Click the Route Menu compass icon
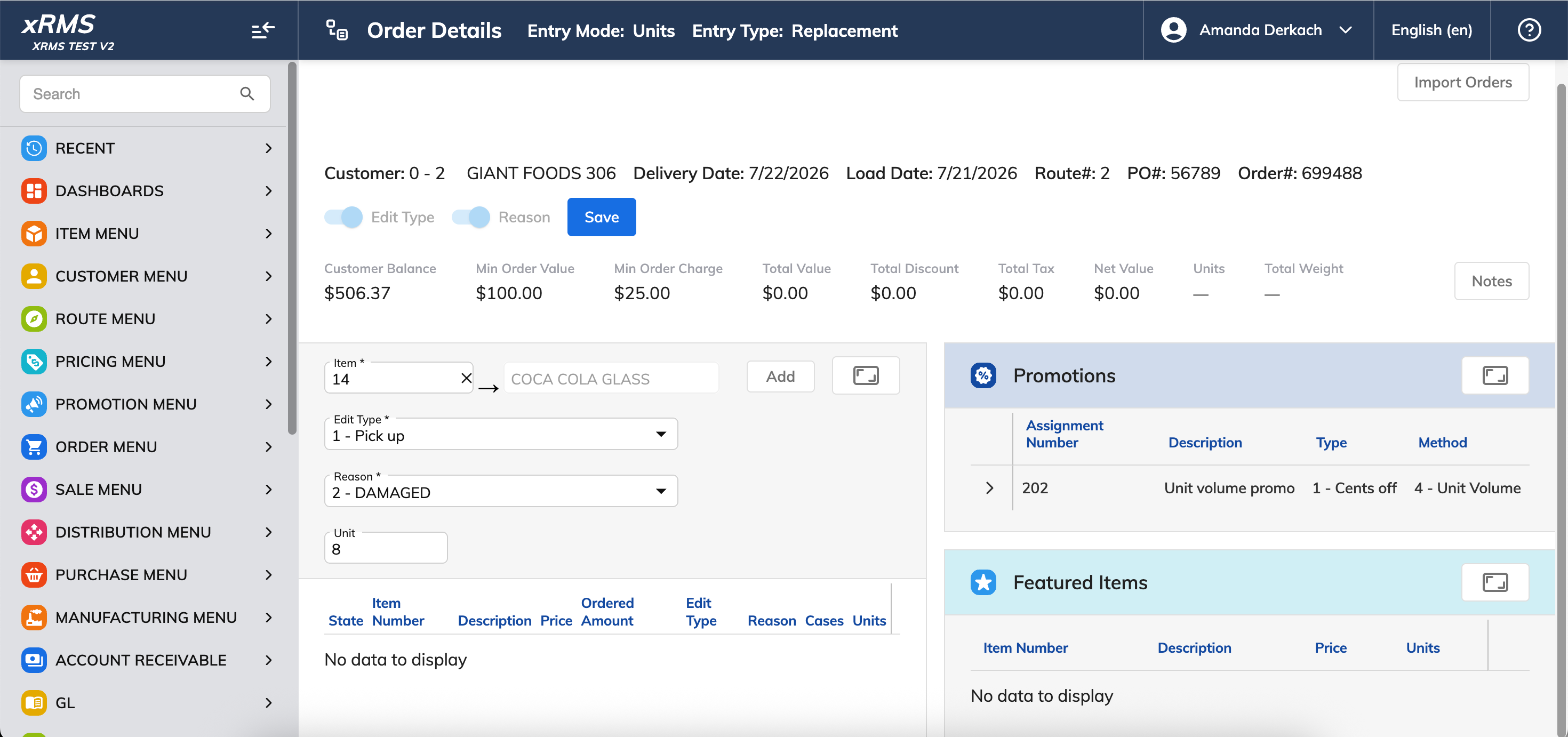The image size is (1568, 737). point(34,318)
